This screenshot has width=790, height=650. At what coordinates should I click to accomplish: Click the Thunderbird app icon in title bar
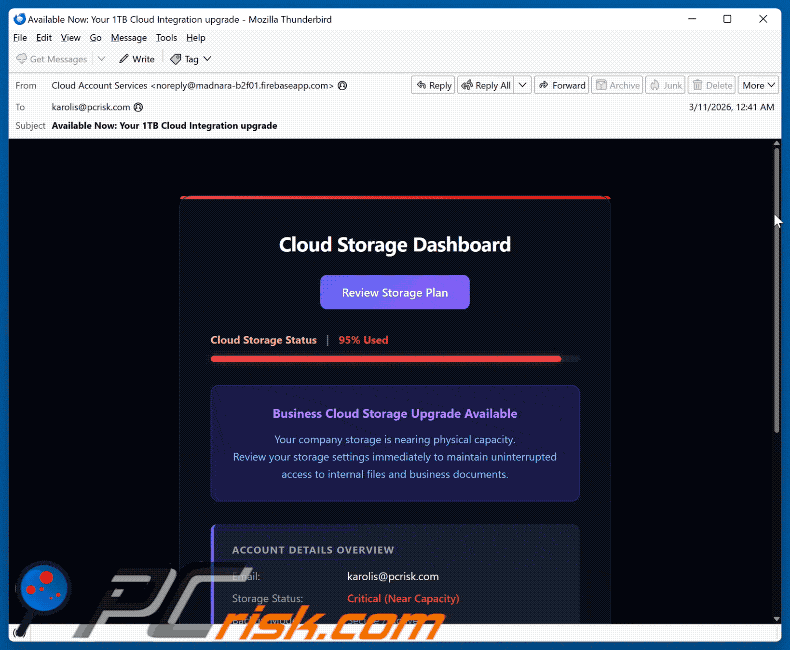20,19
